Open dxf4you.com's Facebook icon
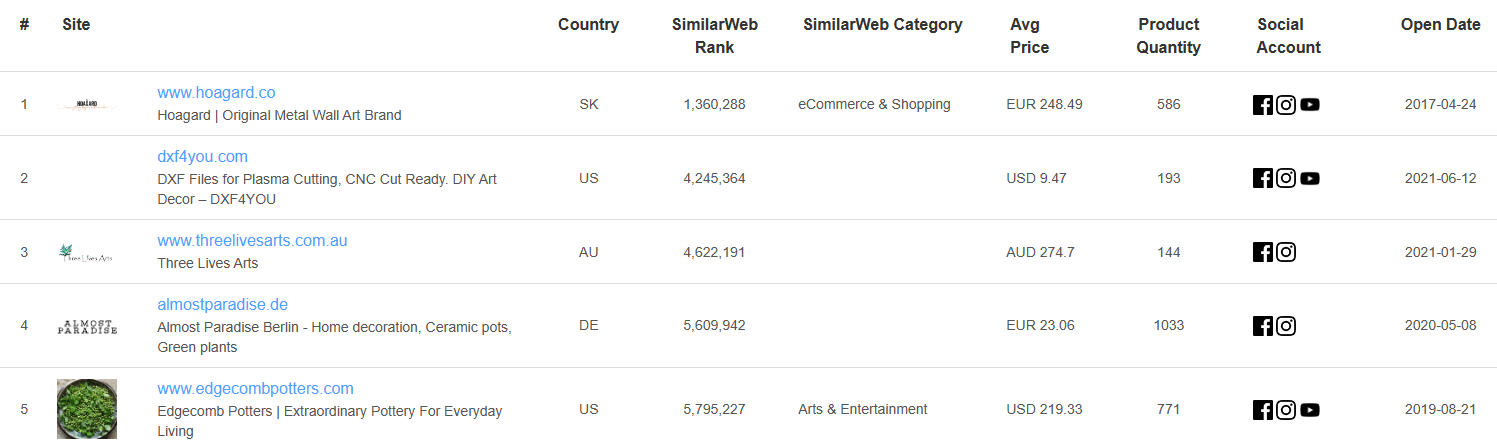The image size is (1497, 447). pos(1263,178)
